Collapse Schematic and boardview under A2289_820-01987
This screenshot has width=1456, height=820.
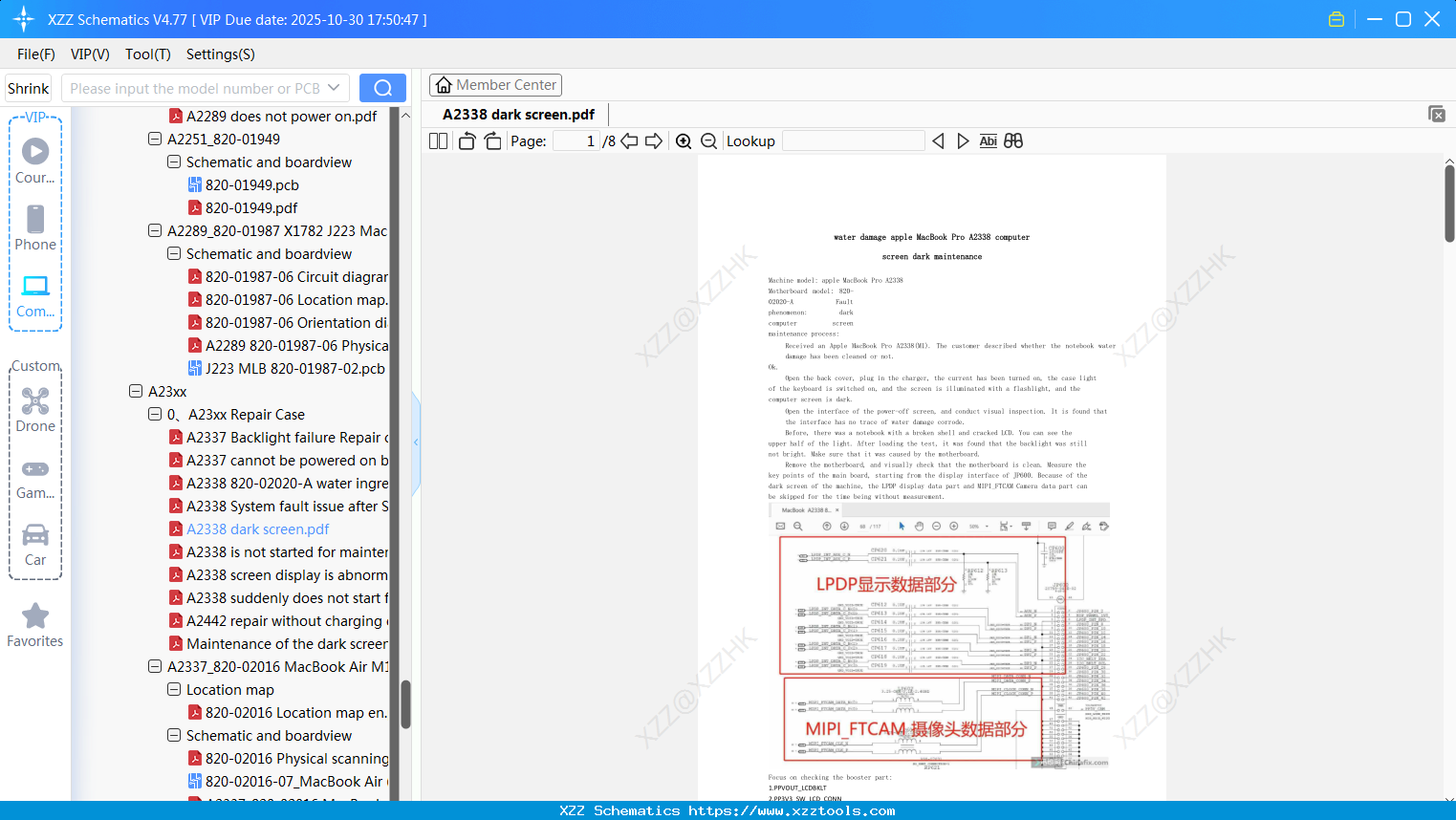(x=174, y=254)
